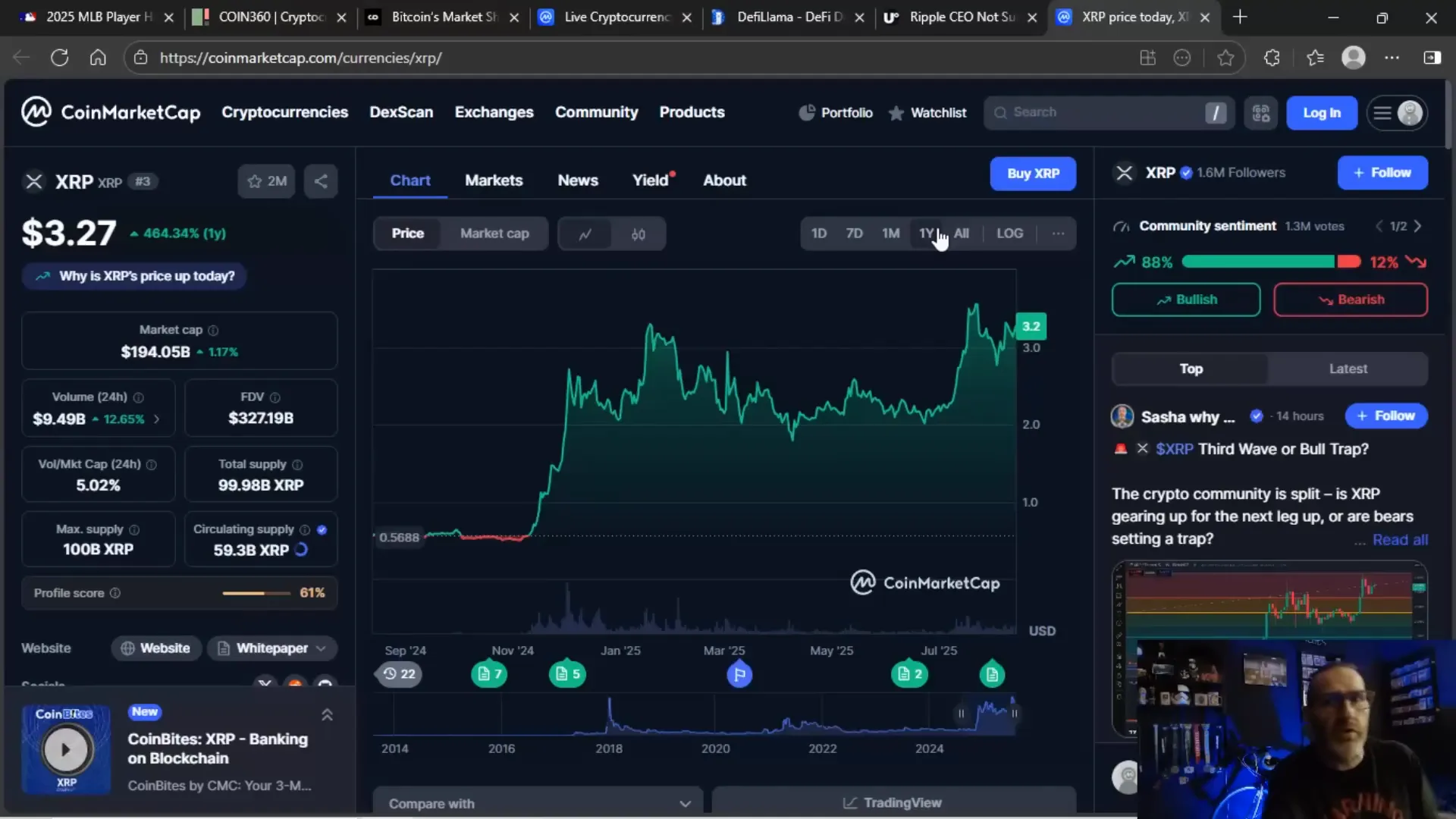Click the CoinMarketCap search field

click(1109, 113)
